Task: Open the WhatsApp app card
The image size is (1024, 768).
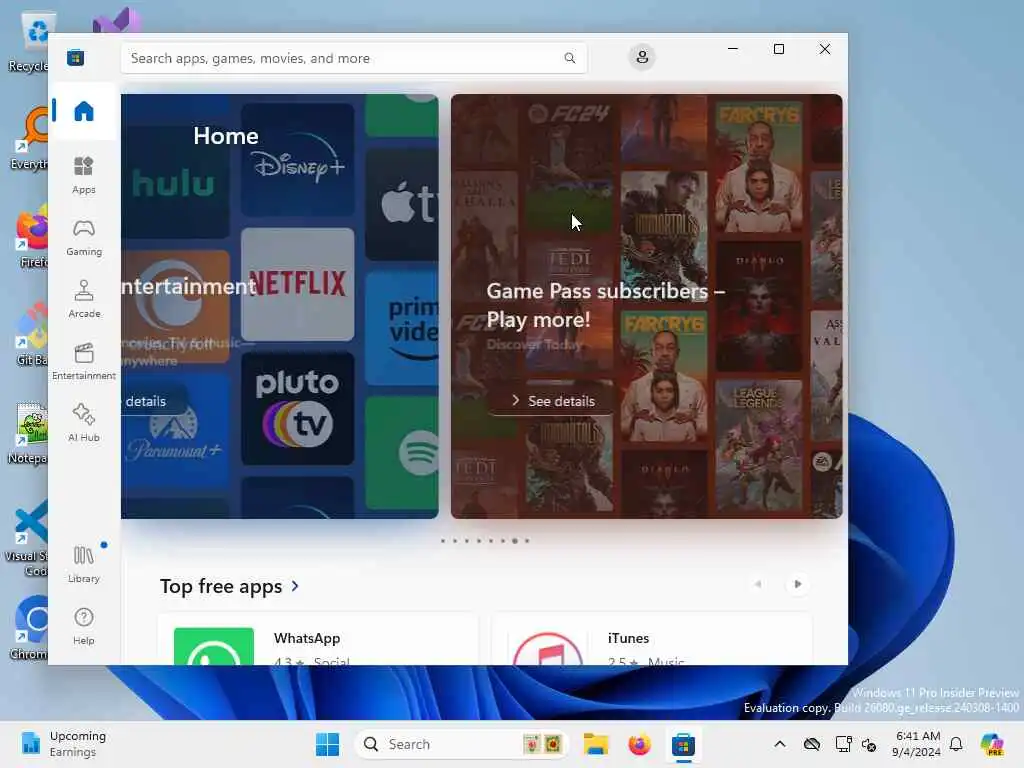Action: click(318, 639)
